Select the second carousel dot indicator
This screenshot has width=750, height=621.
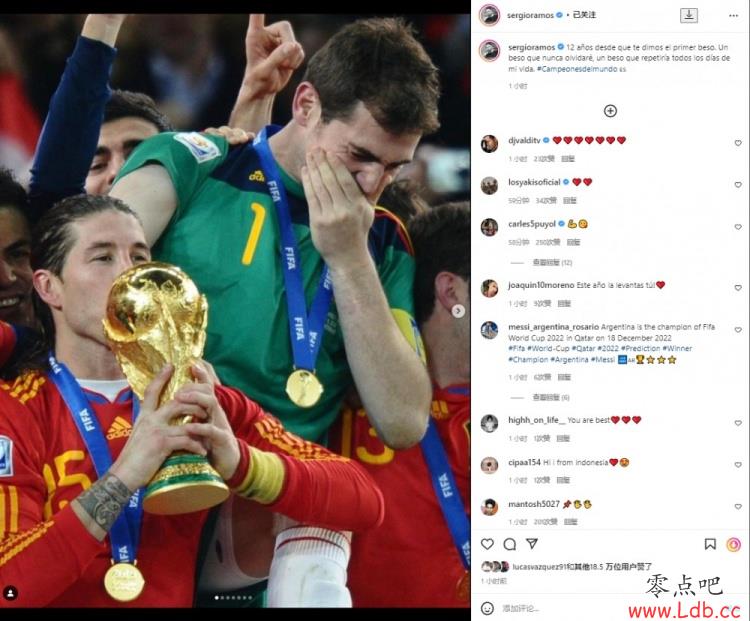click(x=222, y=598)
